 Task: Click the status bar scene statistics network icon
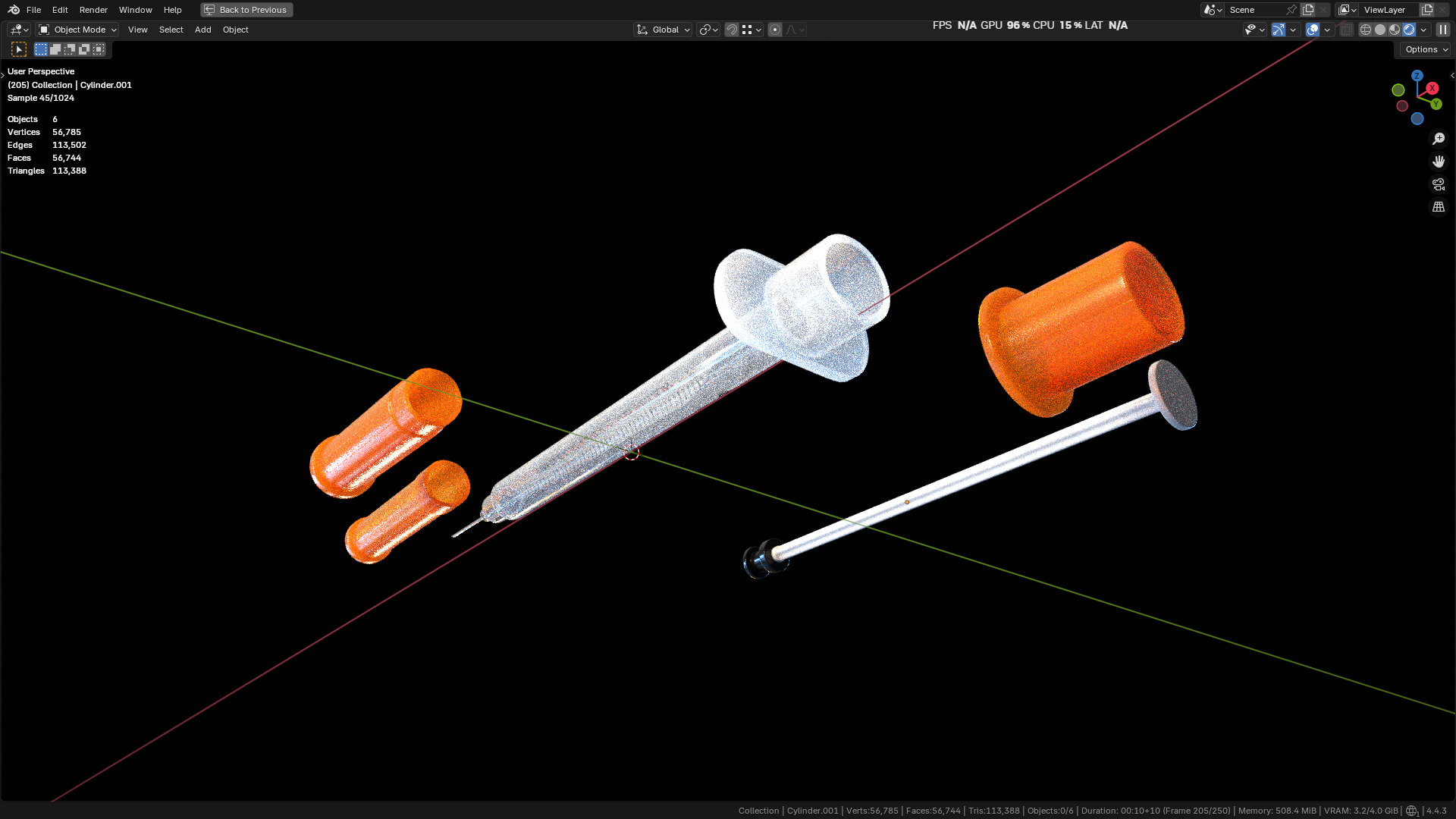click(x=1412, y=811)
